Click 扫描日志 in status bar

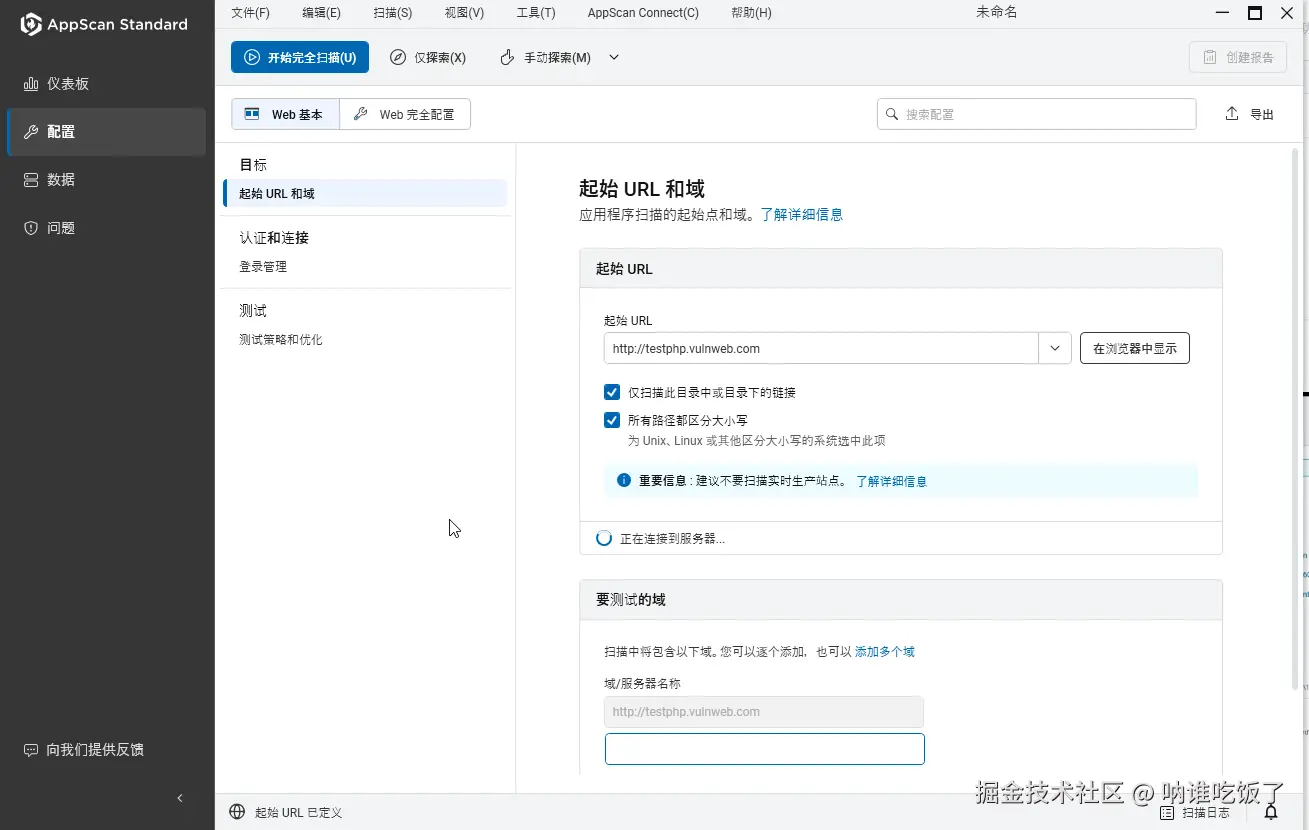point(1206,813)
